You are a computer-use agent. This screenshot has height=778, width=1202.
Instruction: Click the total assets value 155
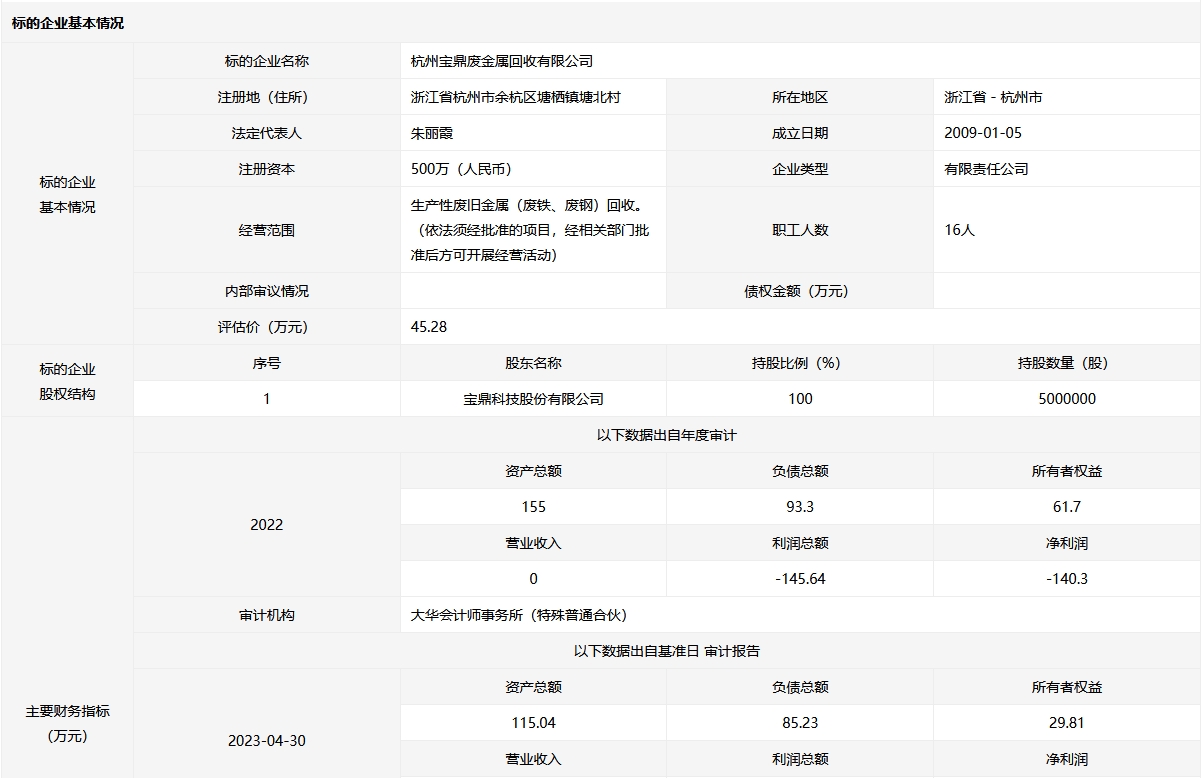(x=533, y=507)
